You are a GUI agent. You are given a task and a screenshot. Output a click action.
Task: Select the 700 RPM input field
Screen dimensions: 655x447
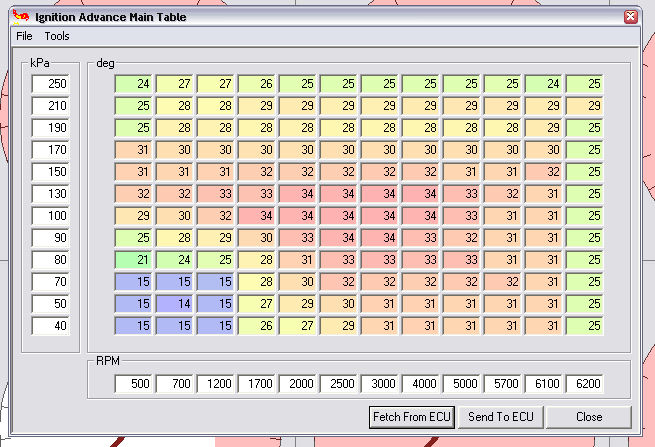click(174, 384)
